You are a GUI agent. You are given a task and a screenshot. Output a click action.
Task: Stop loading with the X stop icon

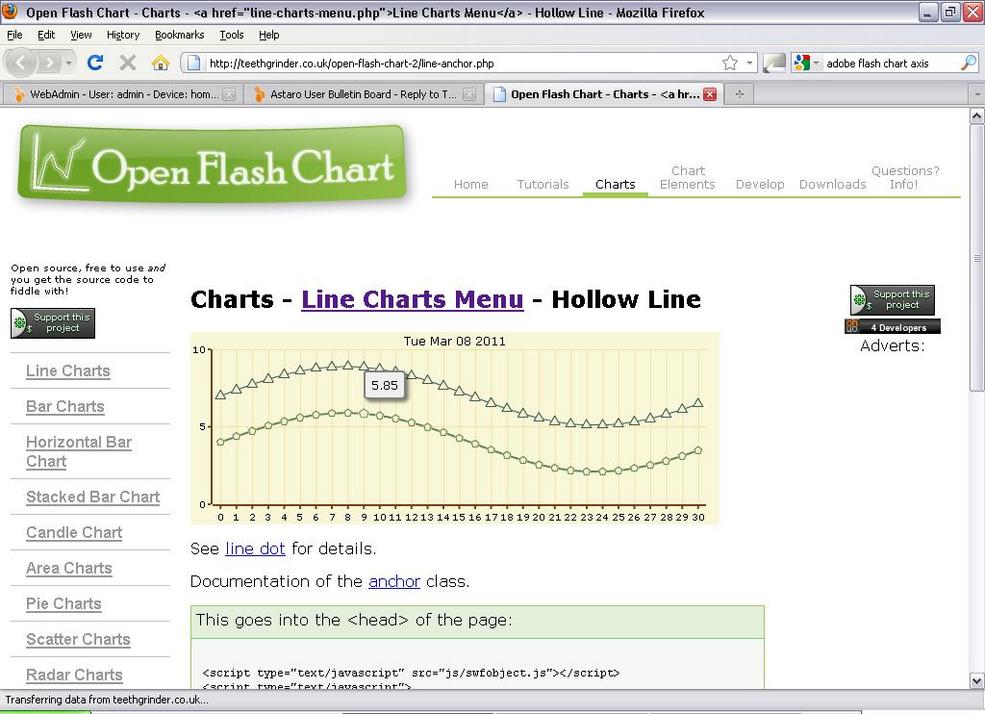pyautogui.click(x=128, y=63)
